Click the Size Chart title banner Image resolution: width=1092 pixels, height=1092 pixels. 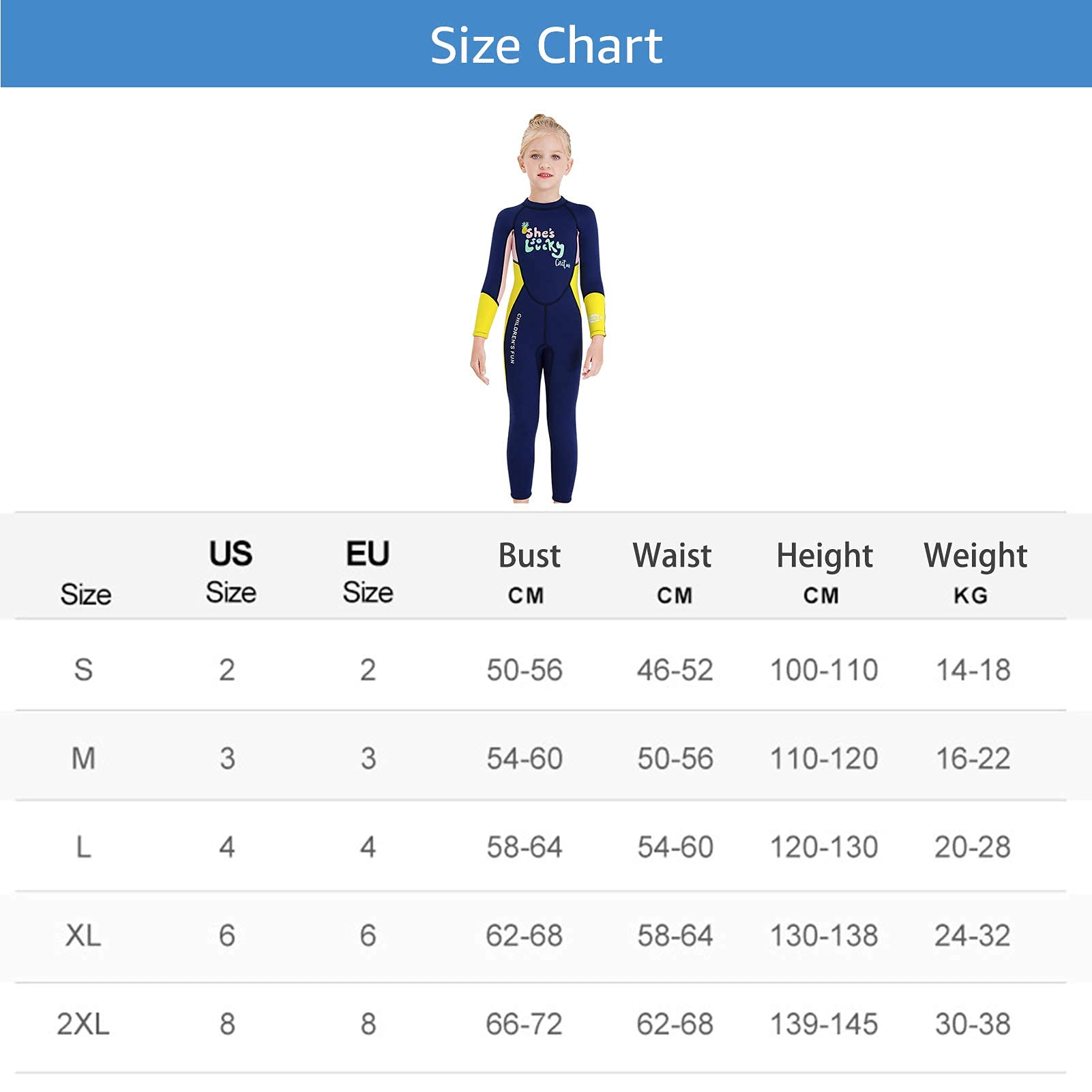(x=546, y=44)
